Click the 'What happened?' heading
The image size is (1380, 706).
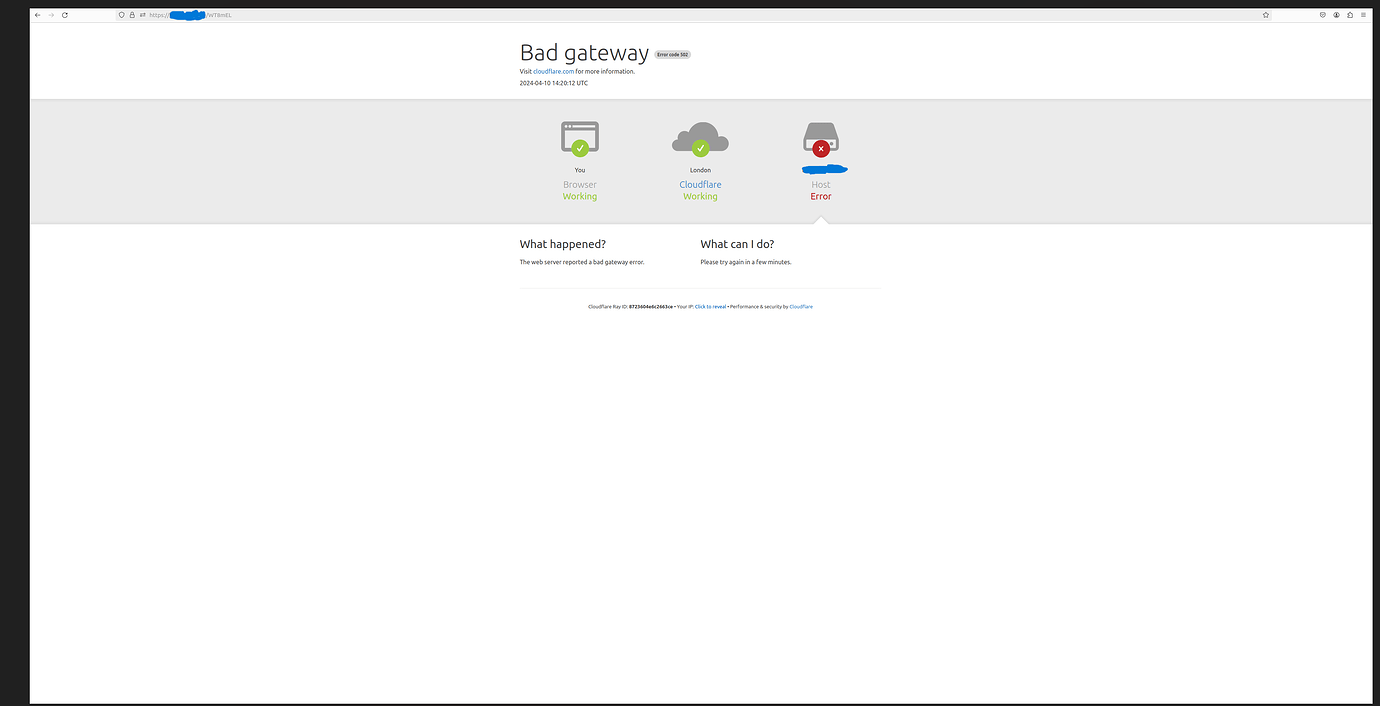563,244
